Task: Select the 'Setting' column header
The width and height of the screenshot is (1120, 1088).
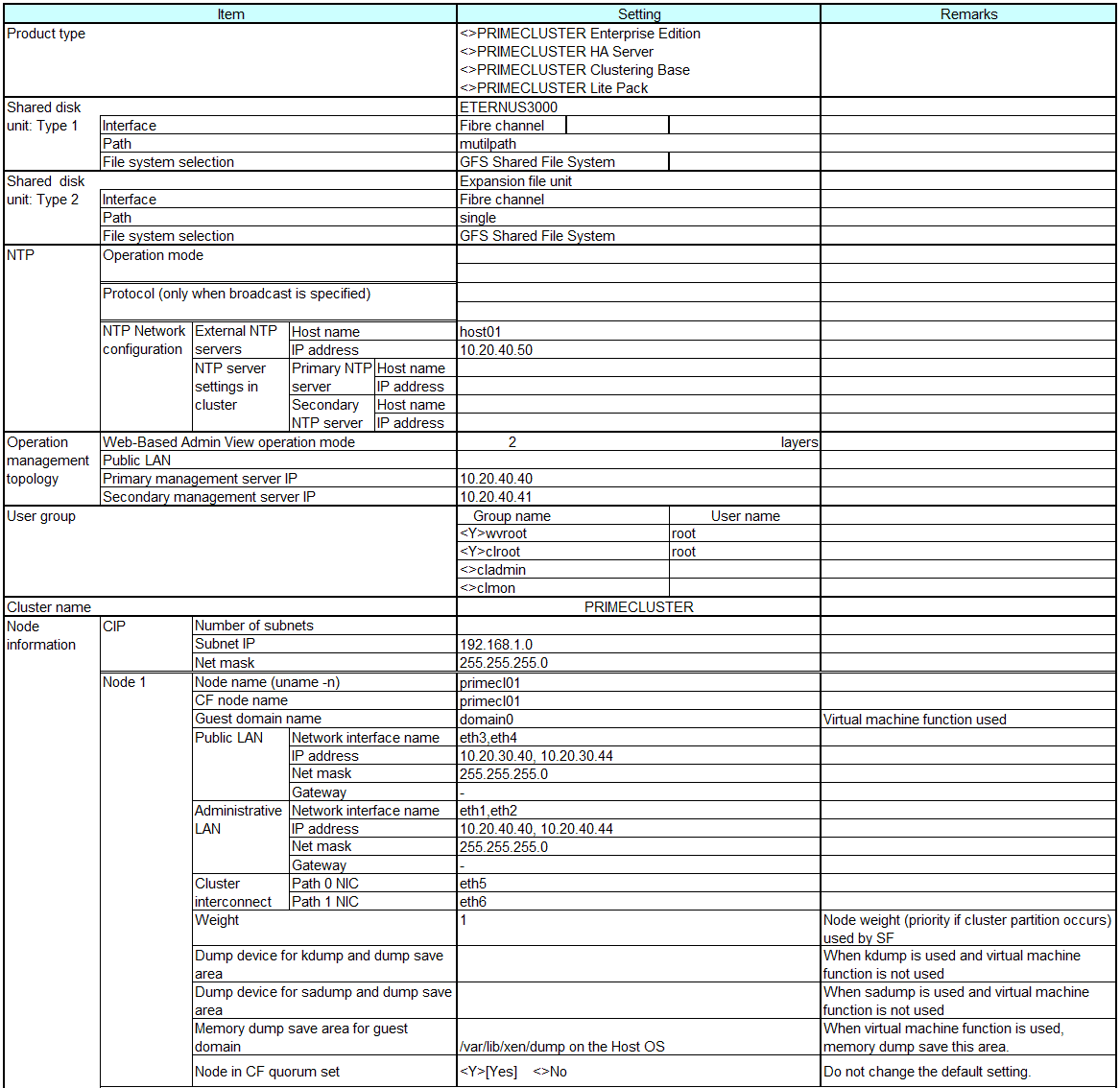Action: pos(638,14)
